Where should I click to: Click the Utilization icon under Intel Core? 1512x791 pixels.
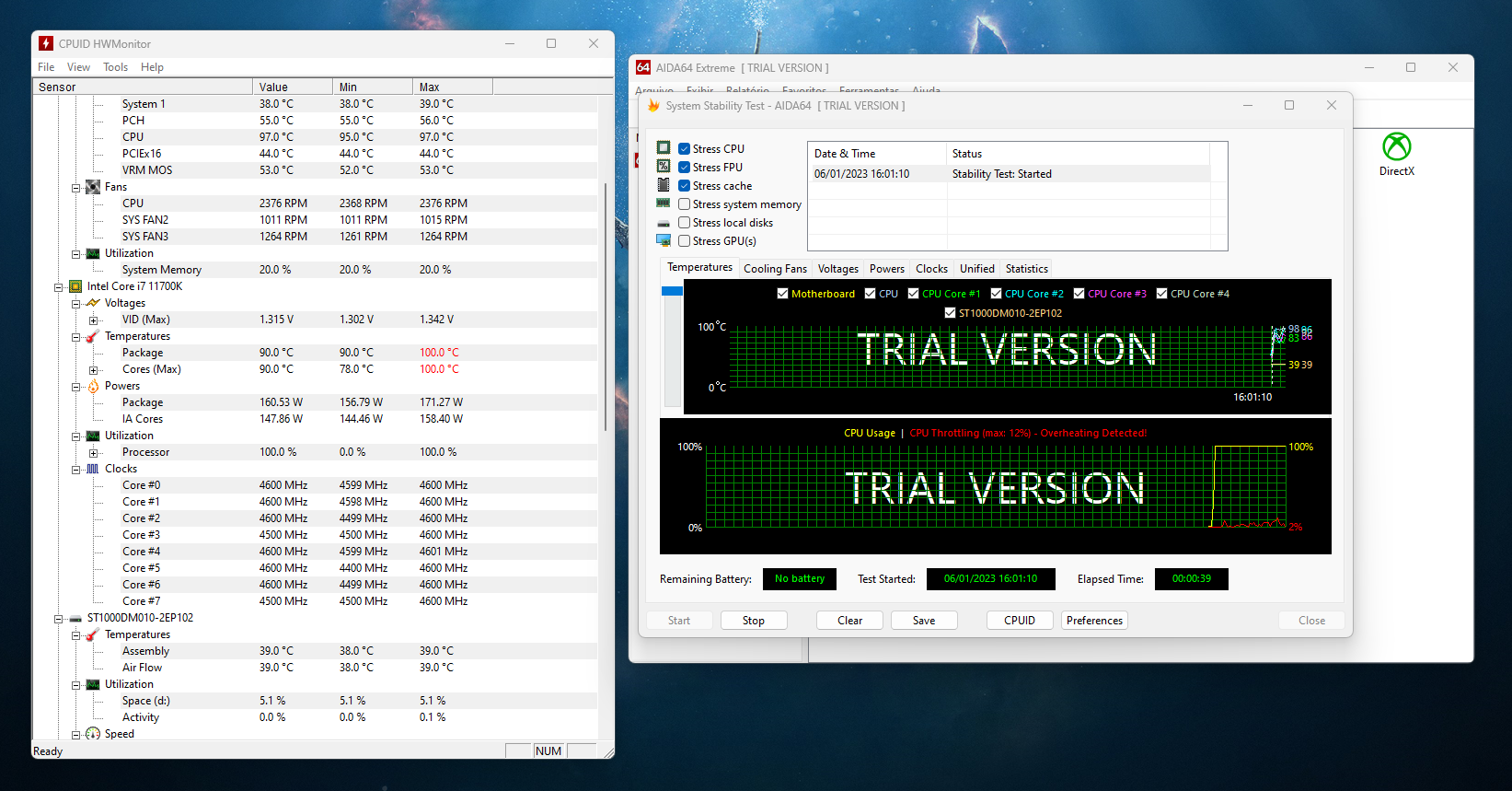pos(93,436)
